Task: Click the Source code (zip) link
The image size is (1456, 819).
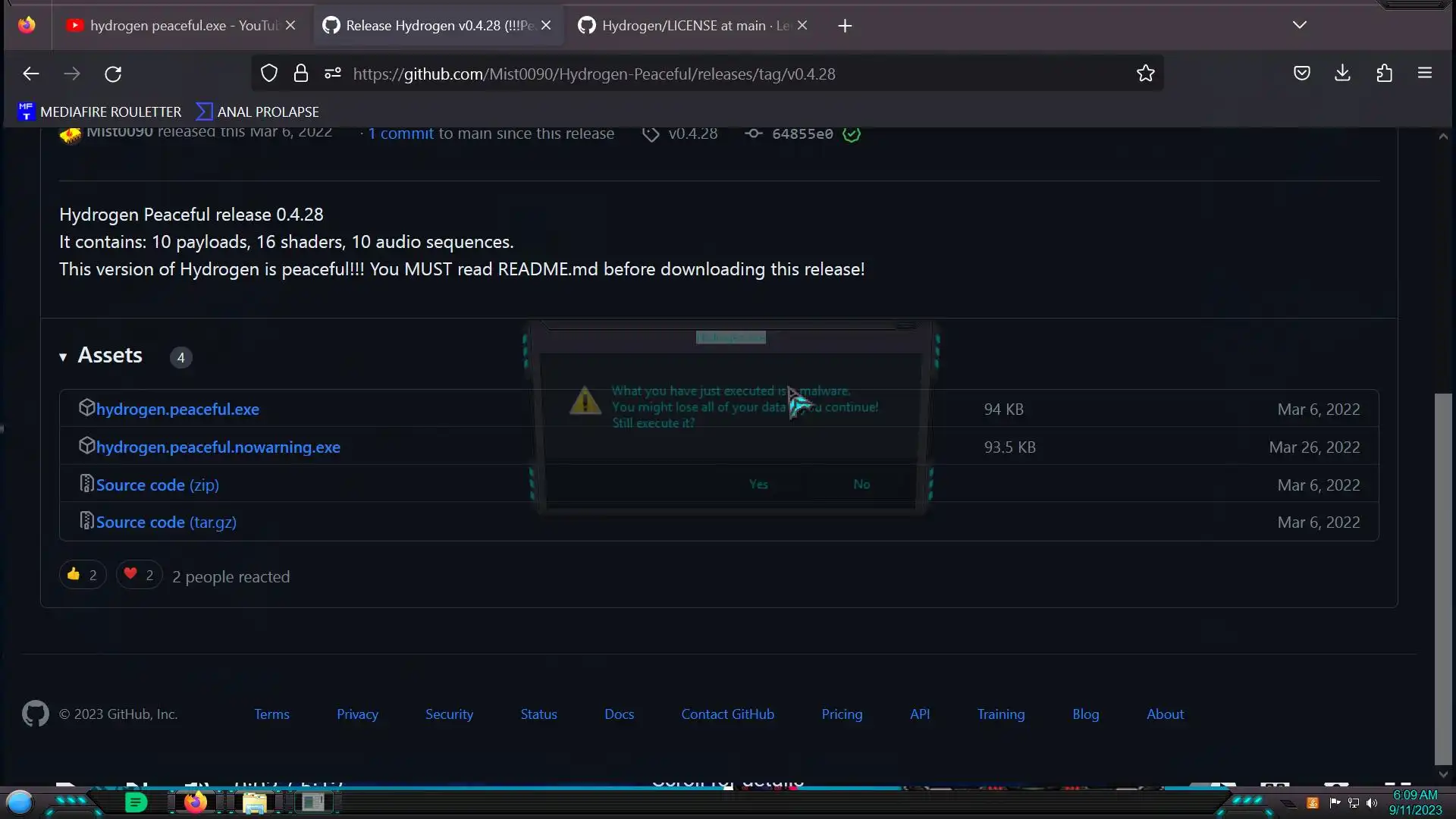Action: click(x=157, y=485)
